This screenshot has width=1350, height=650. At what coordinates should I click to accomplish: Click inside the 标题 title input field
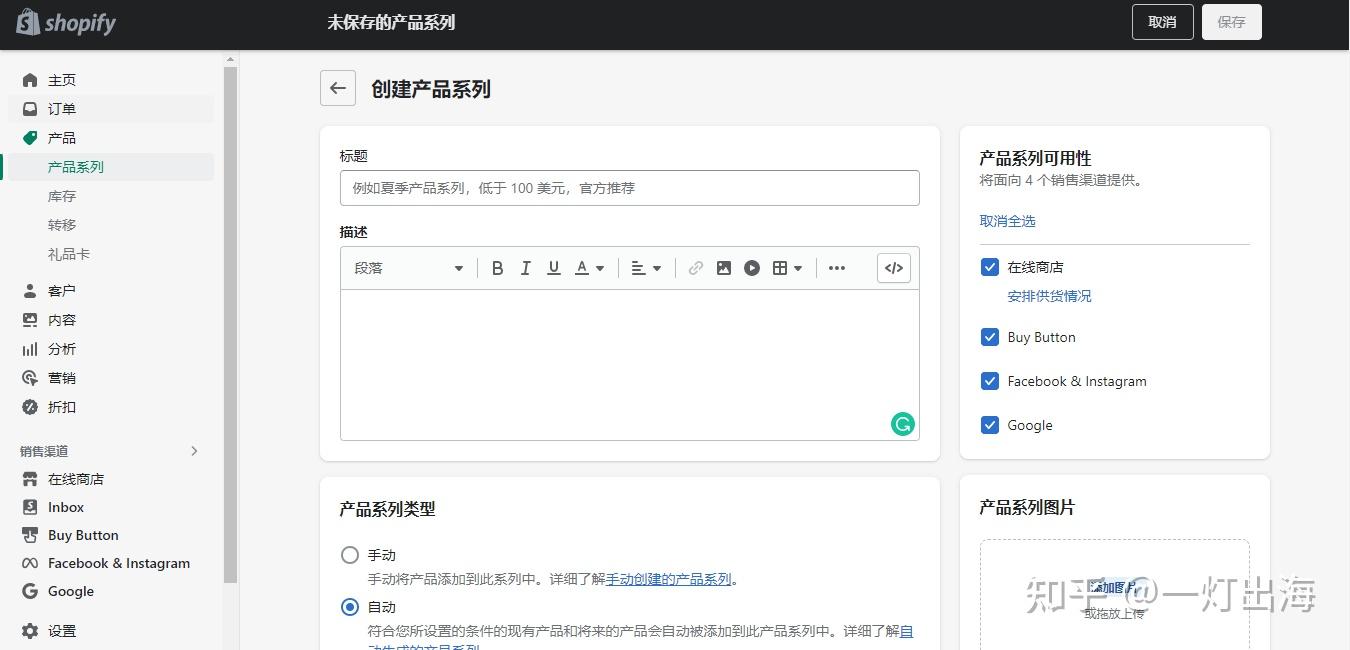click(629, 187)
